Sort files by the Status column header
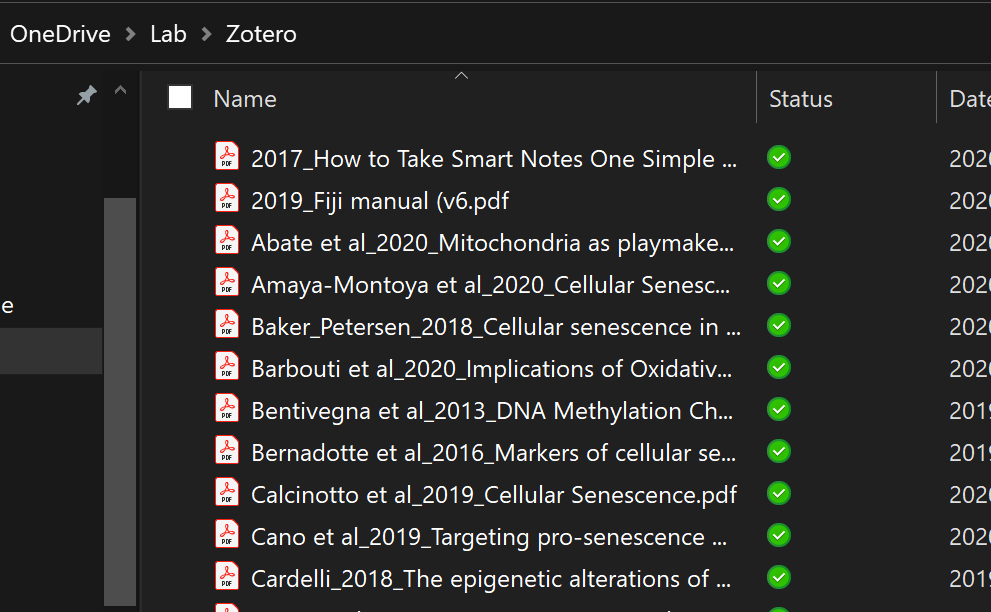This screenshot has height=612, width=991. point(801,99)
